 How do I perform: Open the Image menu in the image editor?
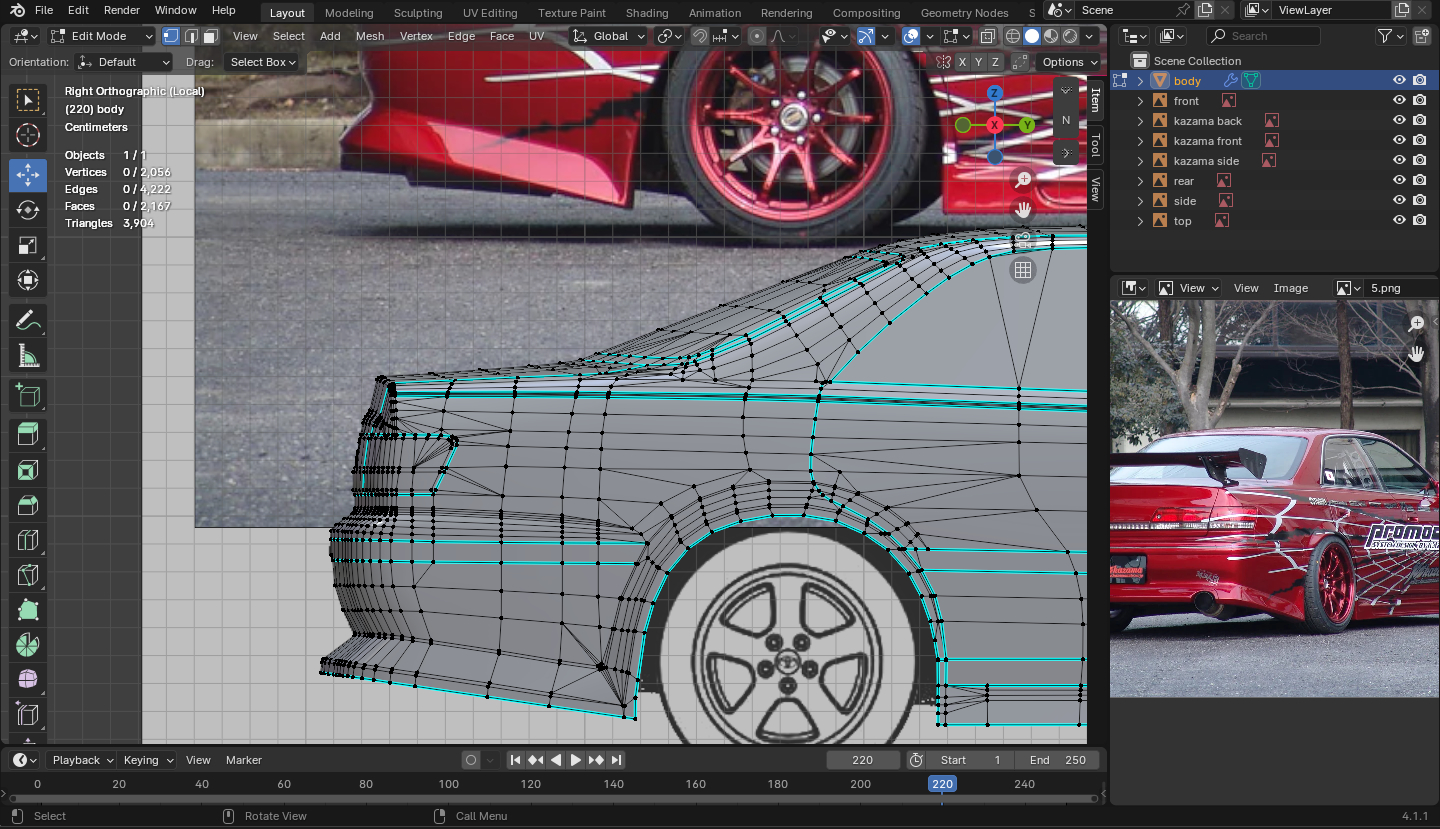(x=1291, y=288)
